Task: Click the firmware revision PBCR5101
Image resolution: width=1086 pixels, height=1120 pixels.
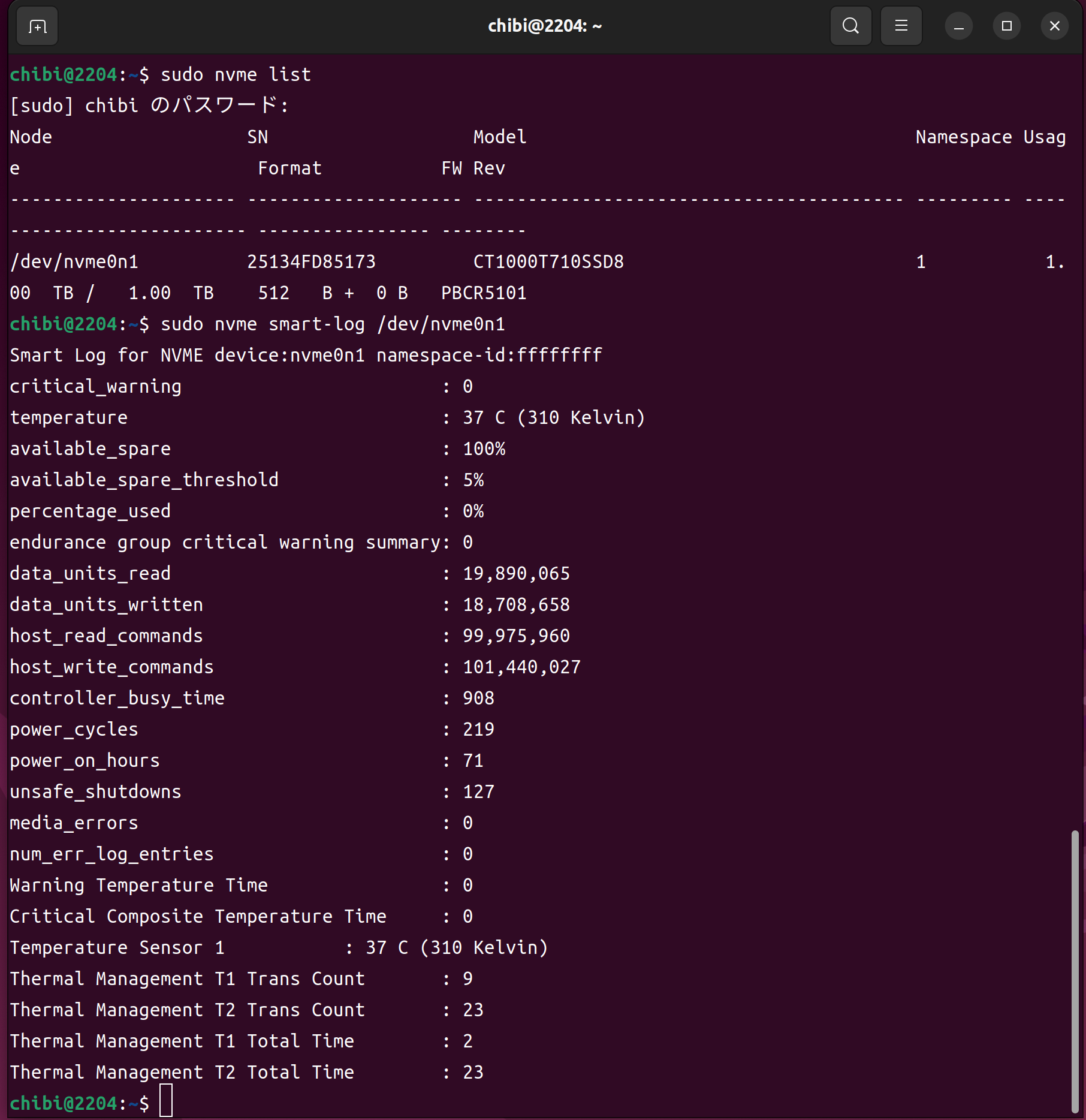Action: 484,293
